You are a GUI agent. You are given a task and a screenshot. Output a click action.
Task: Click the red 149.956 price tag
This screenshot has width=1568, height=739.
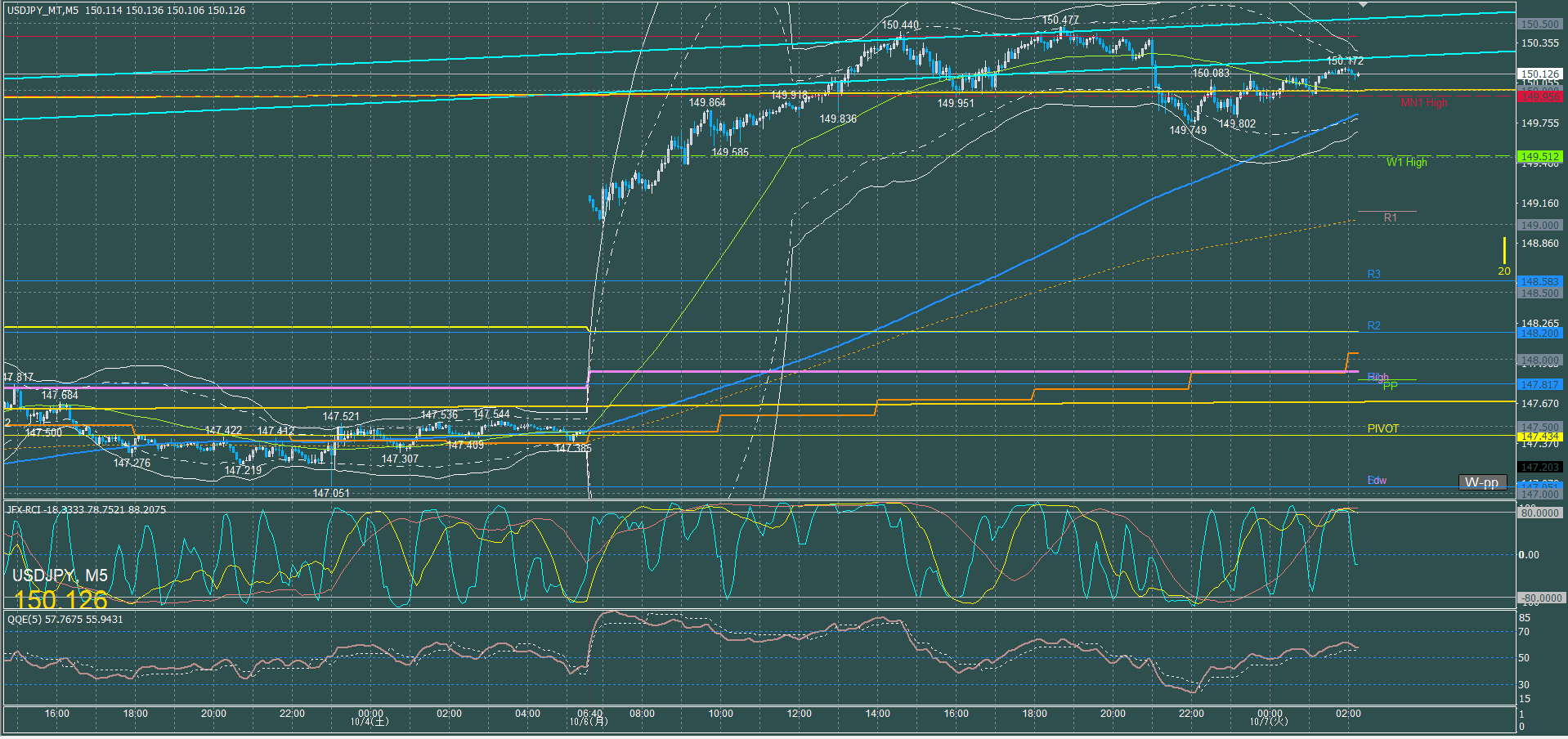pyautogui.click(x=1539, y=97)
